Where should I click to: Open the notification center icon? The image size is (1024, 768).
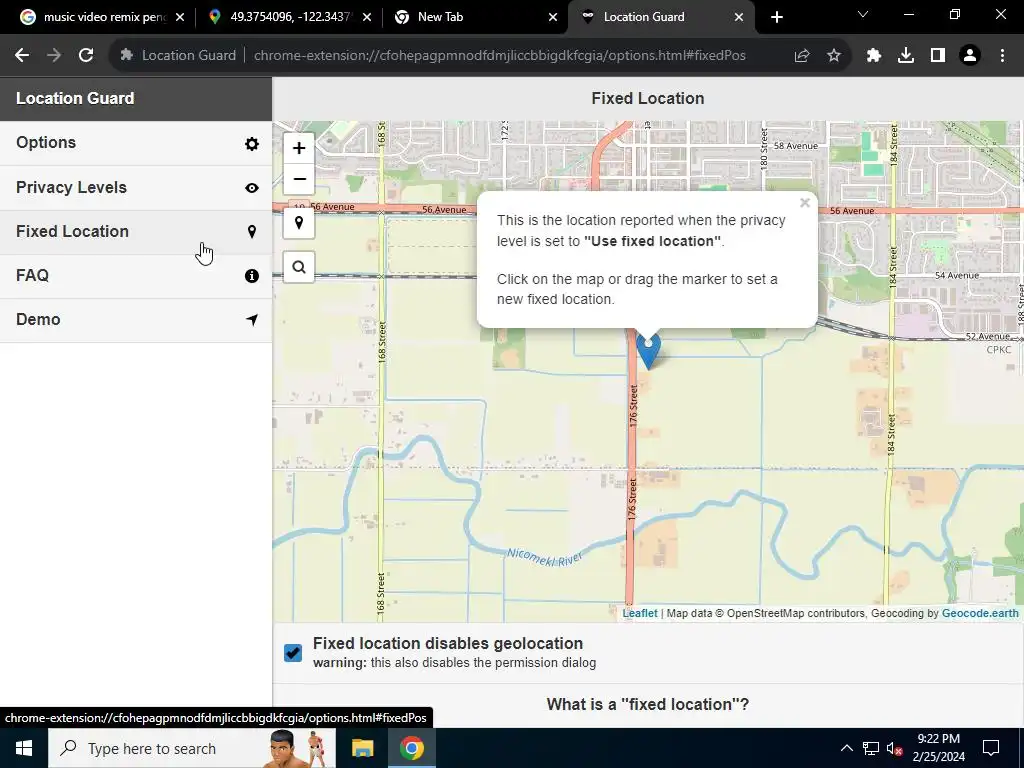click(991, 748)
